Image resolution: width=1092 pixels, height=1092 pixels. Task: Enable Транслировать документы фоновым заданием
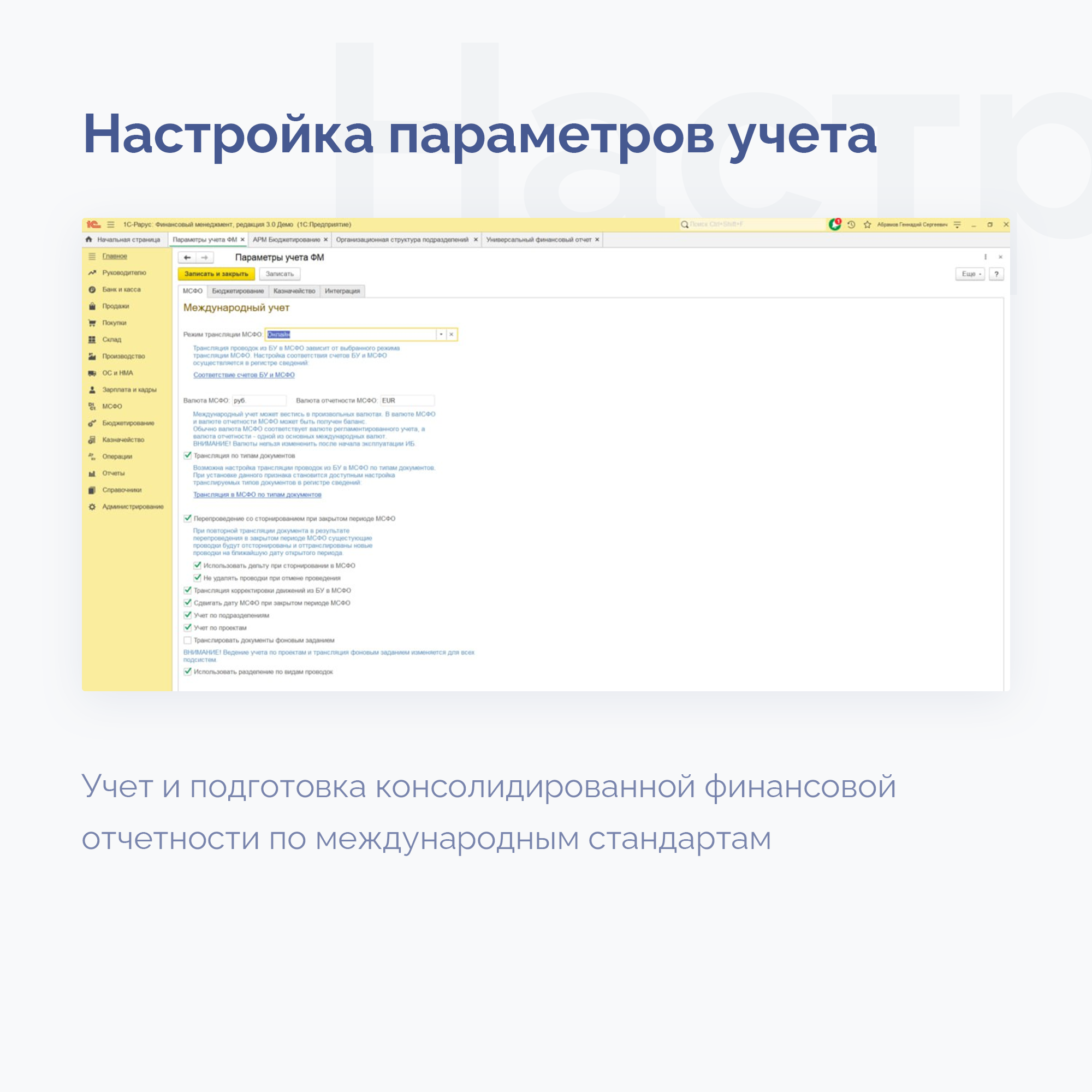pos(188,640)
